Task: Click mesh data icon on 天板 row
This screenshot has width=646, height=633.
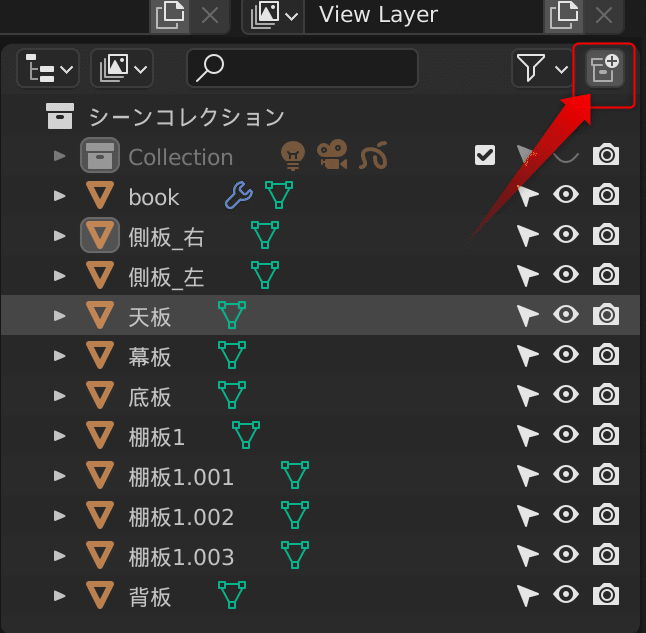Action: 232,315
